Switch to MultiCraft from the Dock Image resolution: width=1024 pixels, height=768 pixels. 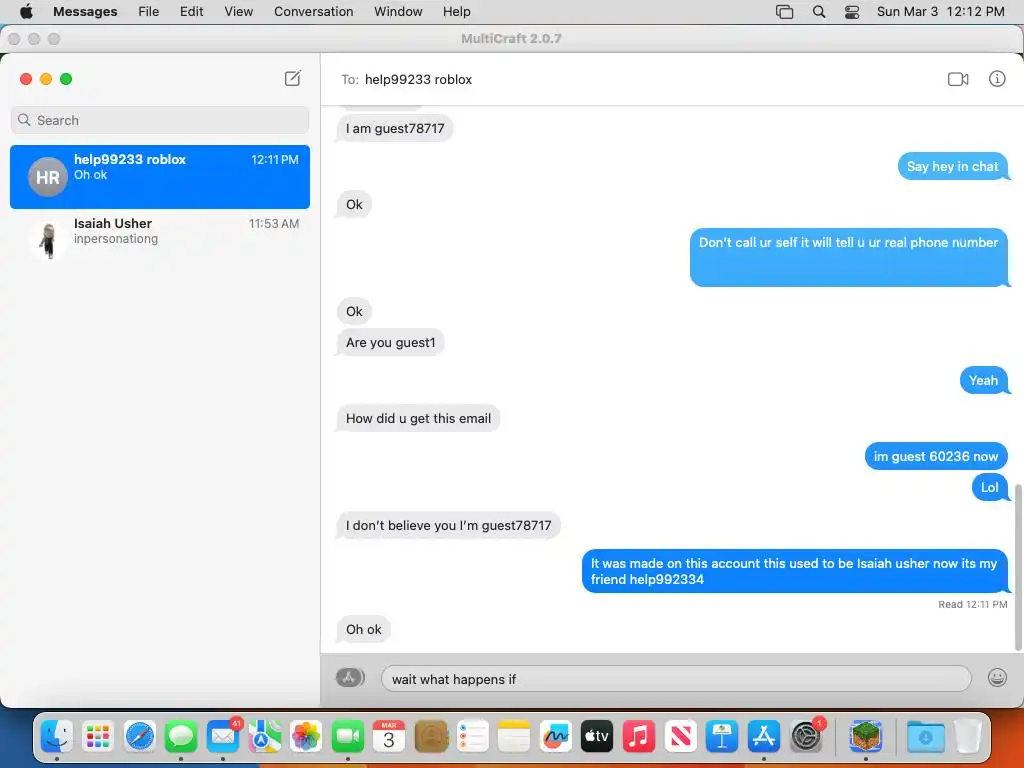(x=865, y=737)
